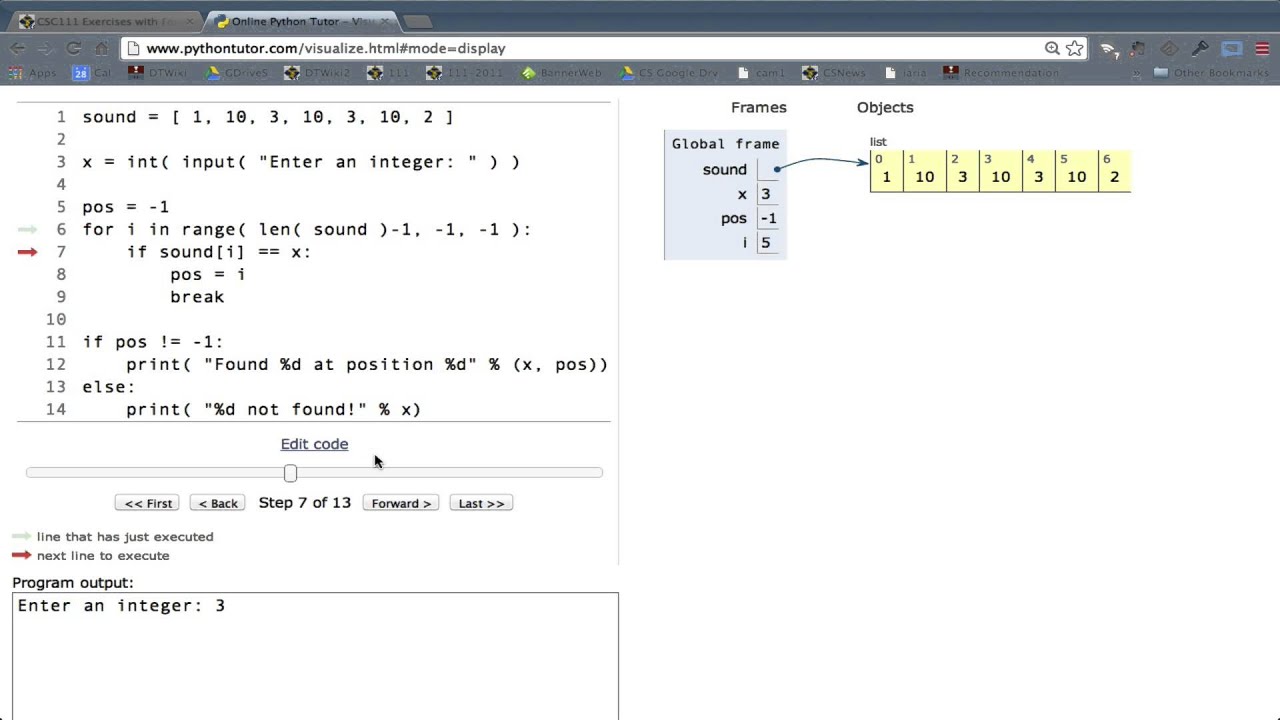Jump to end with Last >> button
Image resolution: width=1280 pixels, height=720 pixels.
coord(481,503)
